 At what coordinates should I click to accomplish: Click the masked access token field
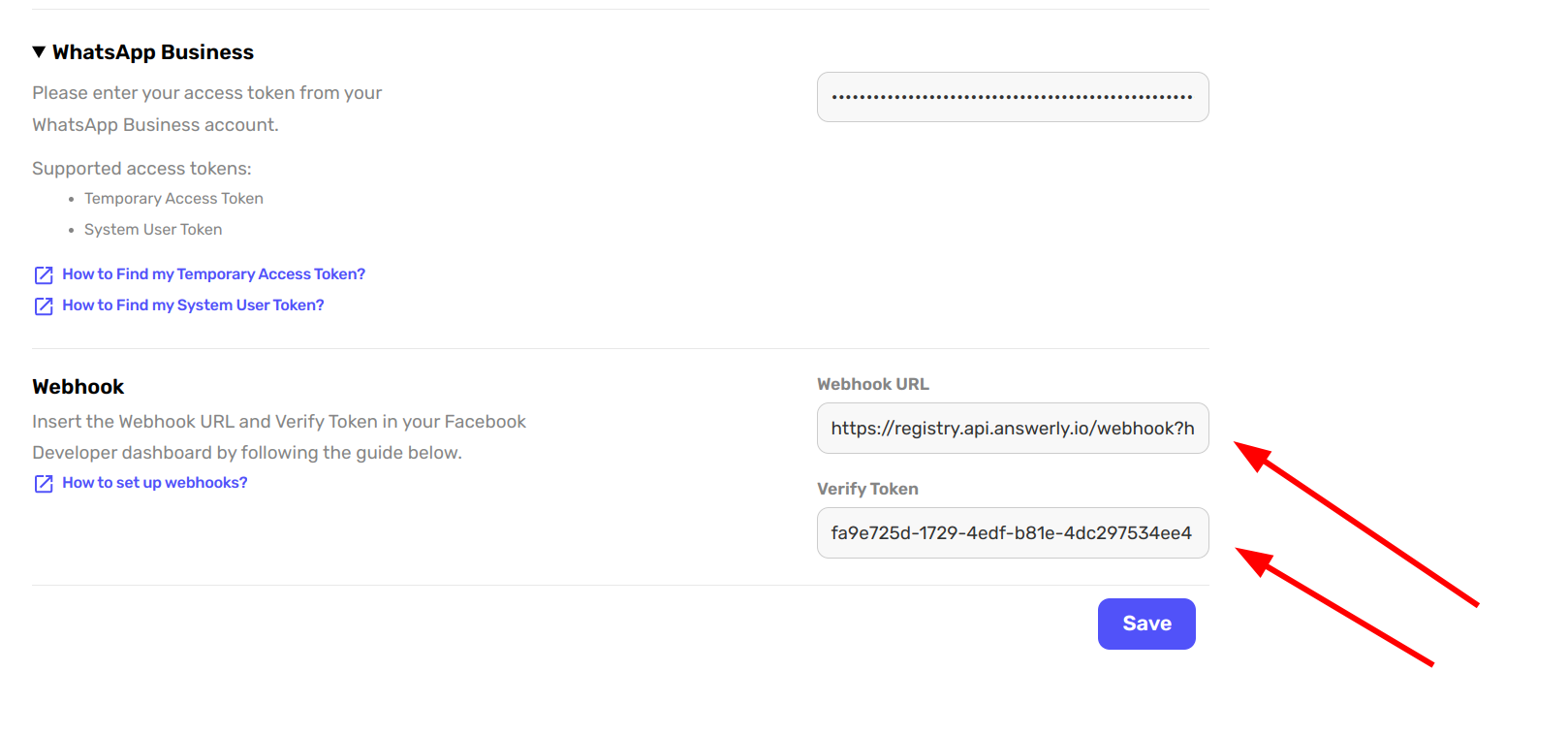[1013, 97]
